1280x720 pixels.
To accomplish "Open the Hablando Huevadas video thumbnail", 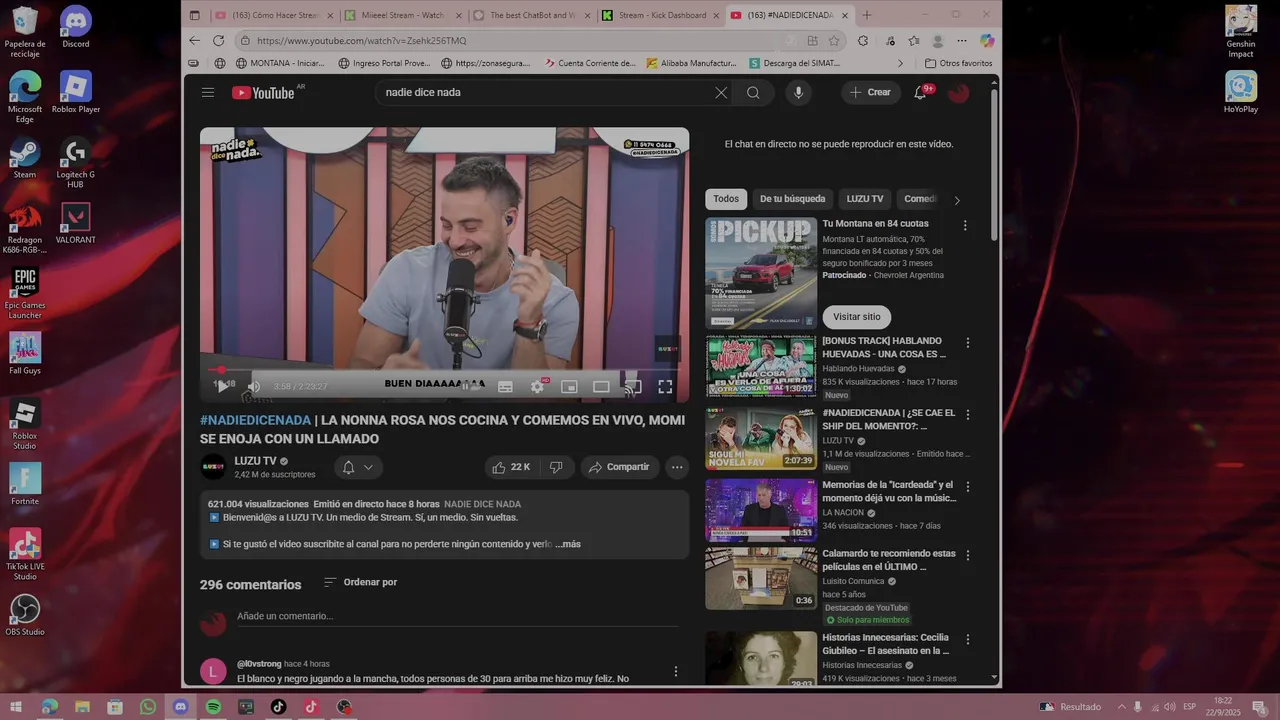I will click(761, 366).
